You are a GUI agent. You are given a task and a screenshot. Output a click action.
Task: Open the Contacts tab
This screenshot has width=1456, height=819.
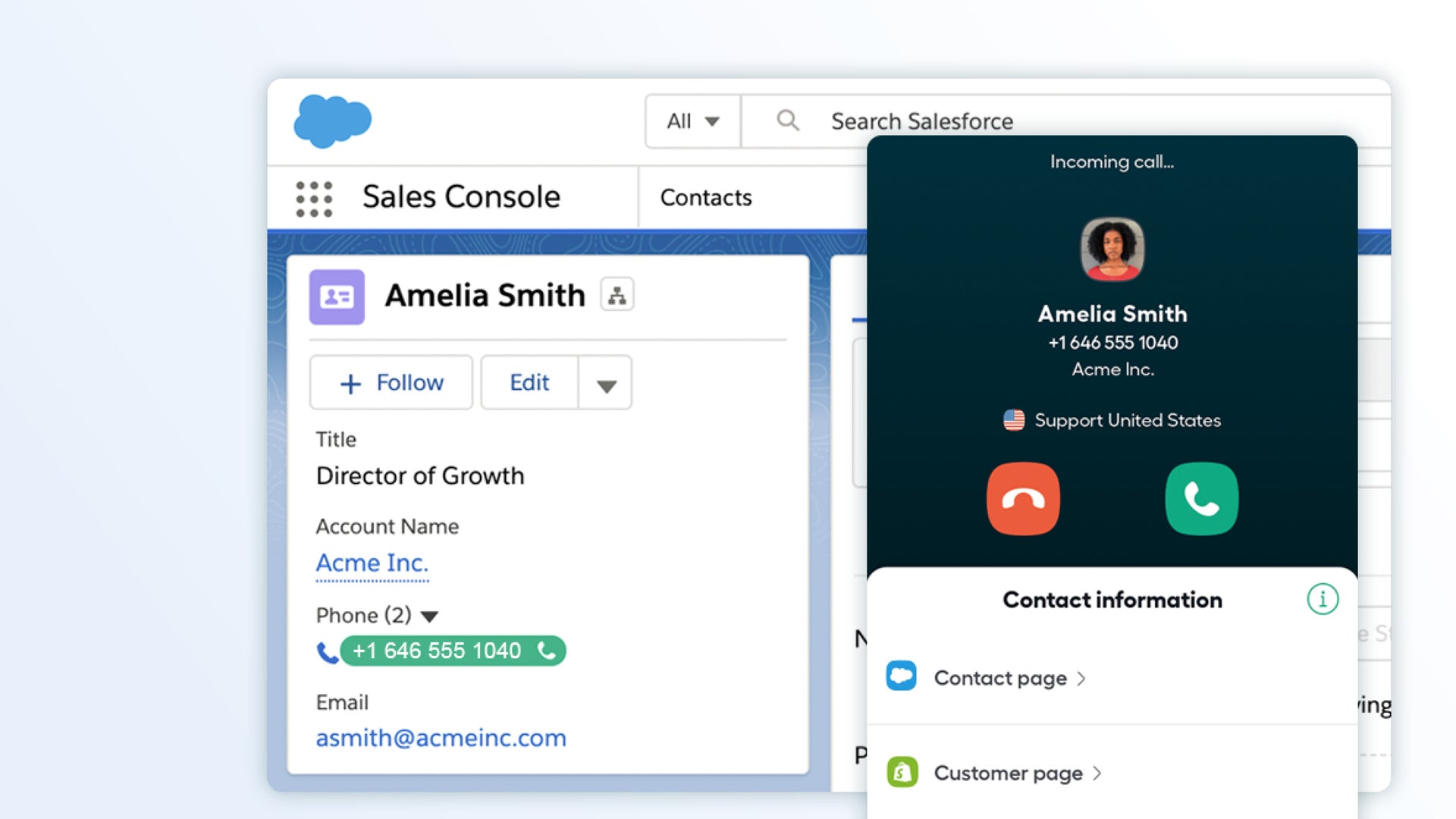coord(705,198)
